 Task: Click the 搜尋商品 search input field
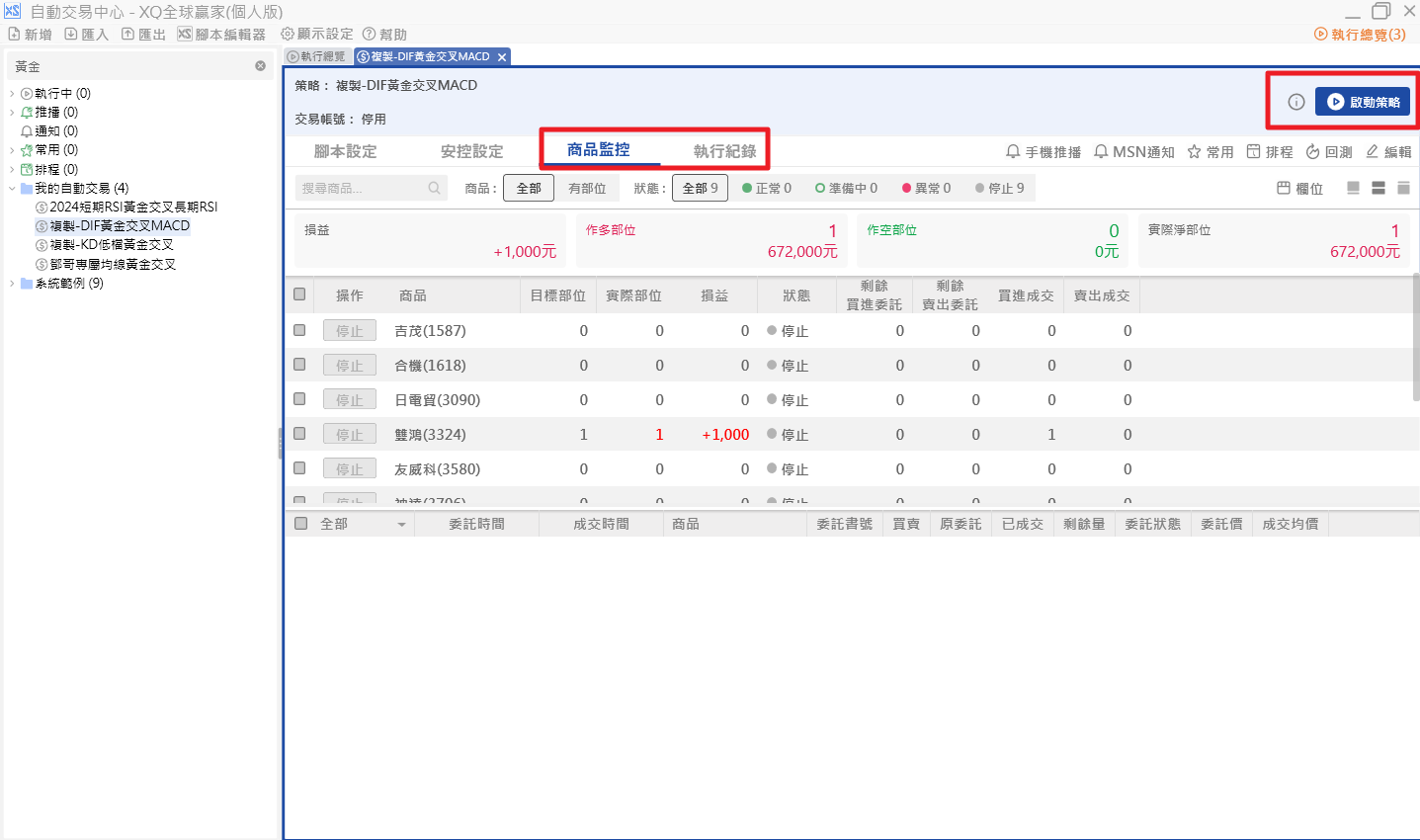click(x=362, y=188)
